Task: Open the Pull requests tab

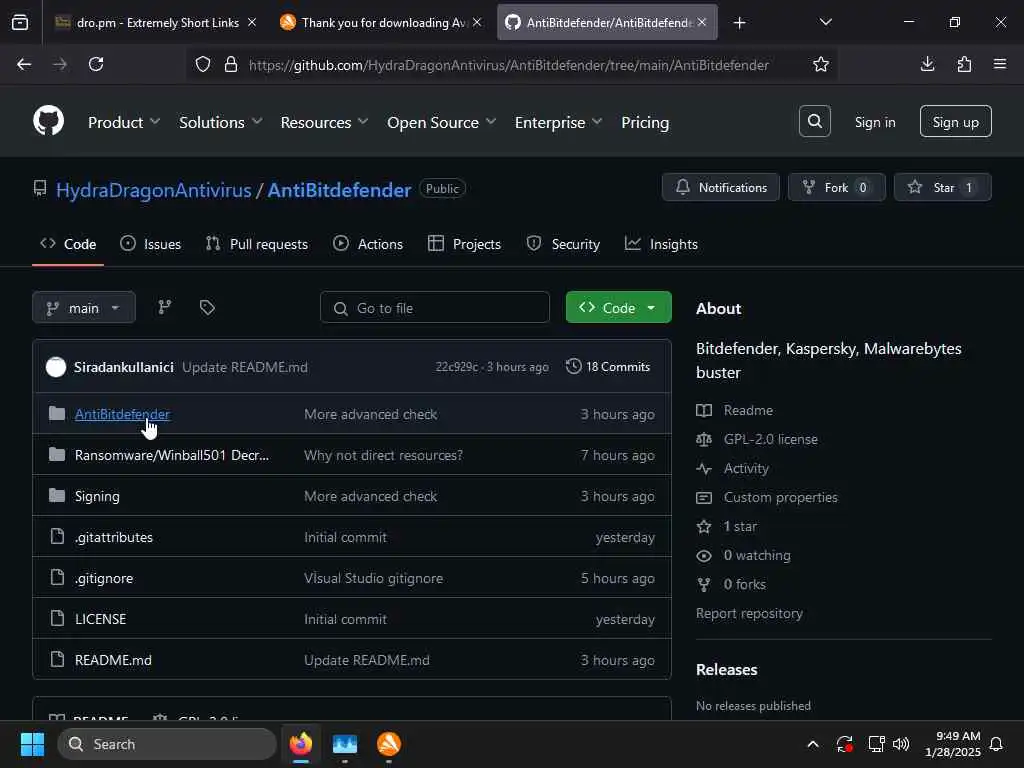Action: tap(257, 244)
